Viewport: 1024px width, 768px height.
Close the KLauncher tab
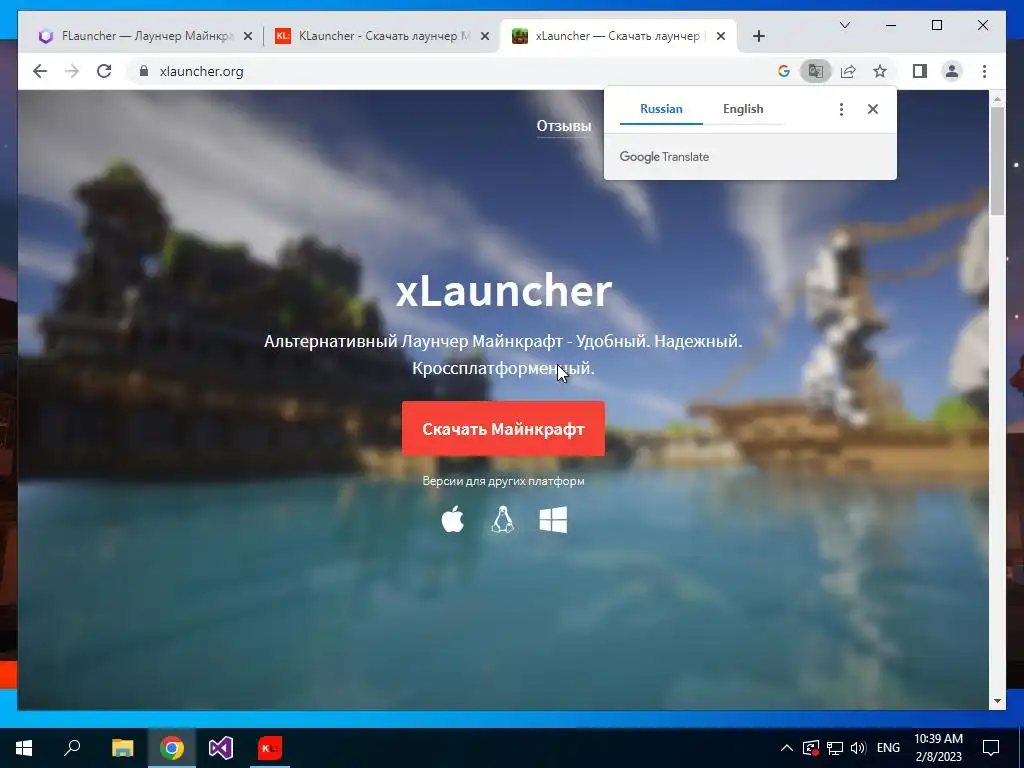485,36
